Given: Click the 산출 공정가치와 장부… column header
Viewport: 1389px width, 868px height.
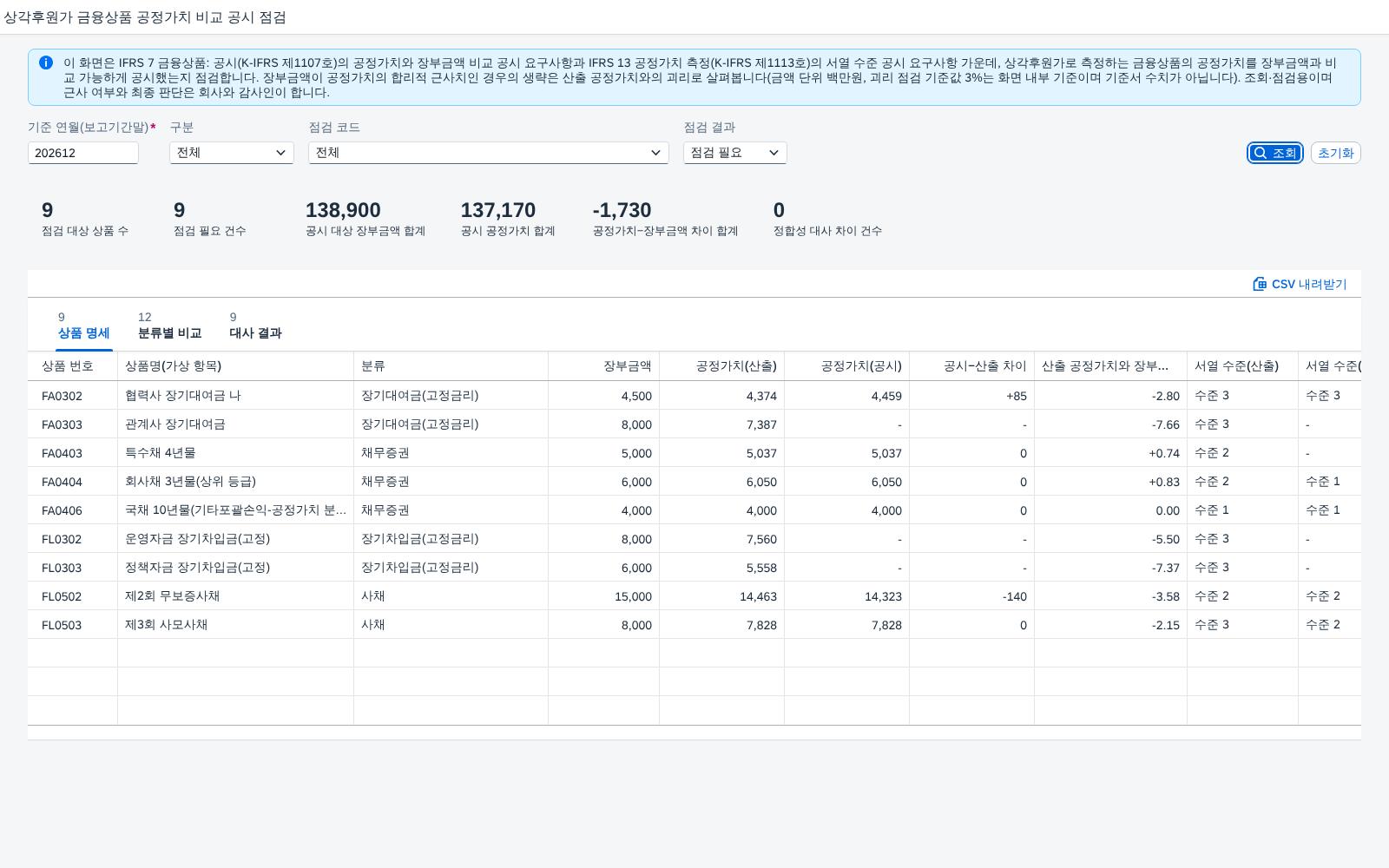Looking at the screenshot, I should pos(1111,366).
